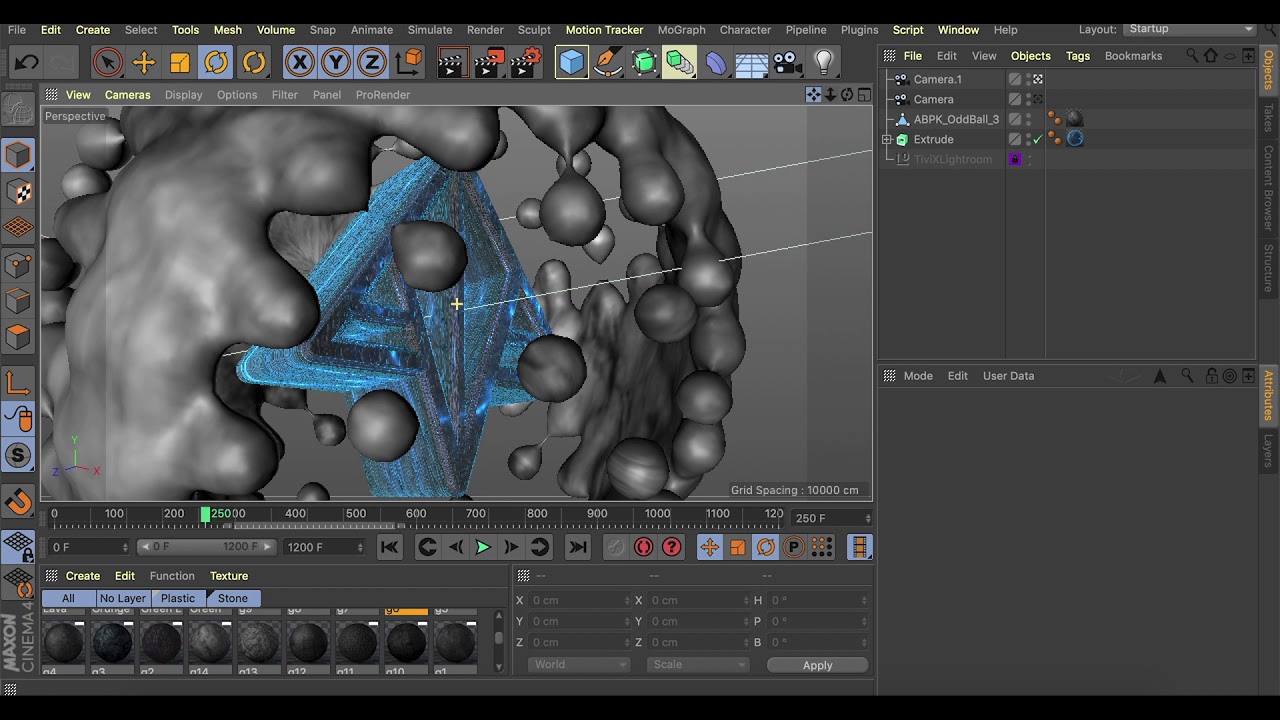Open the Cameras viewport menu
1280x720 pixels.
[127, 95]
